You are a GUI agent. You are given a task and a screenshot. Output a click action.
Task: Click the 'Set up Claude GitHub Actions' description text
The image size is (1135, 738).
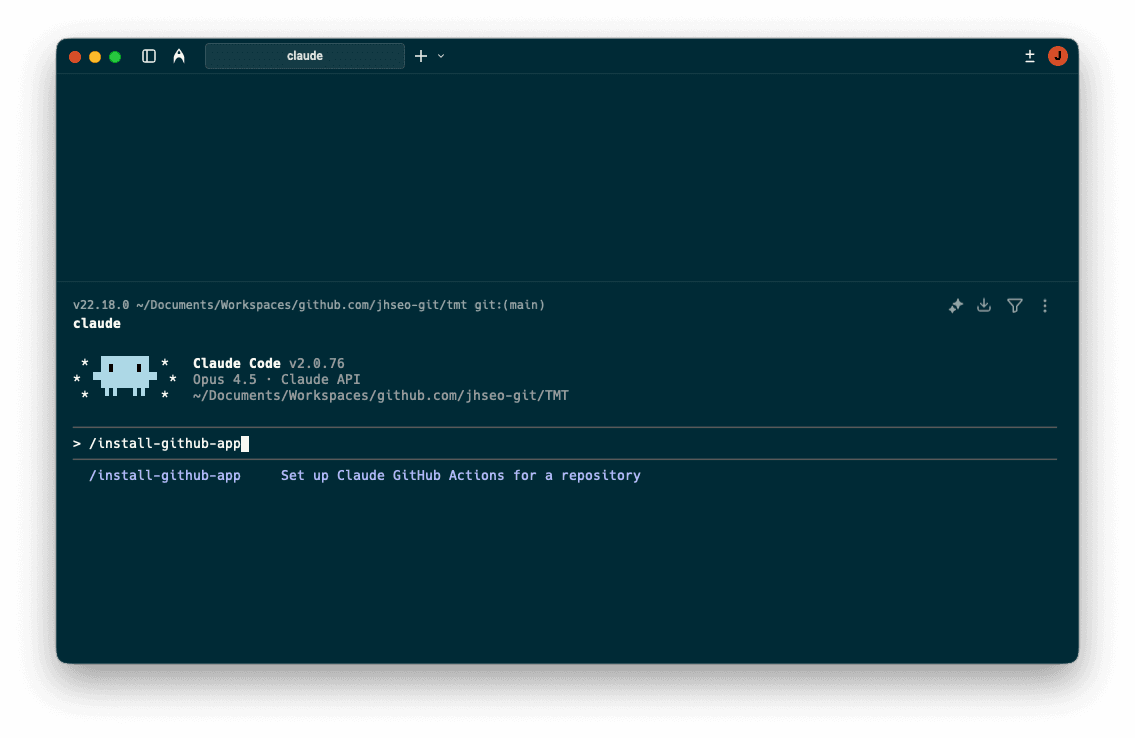460,475
